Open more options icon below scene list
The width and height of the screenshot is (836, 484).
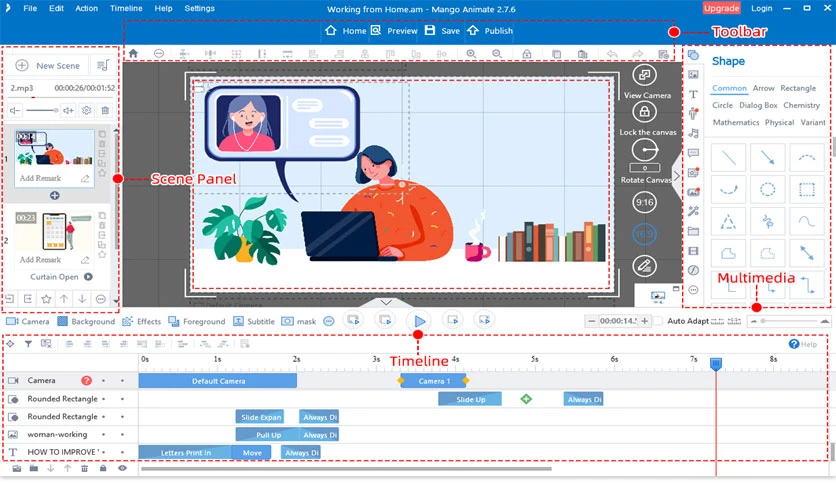(x=100, y=299)
